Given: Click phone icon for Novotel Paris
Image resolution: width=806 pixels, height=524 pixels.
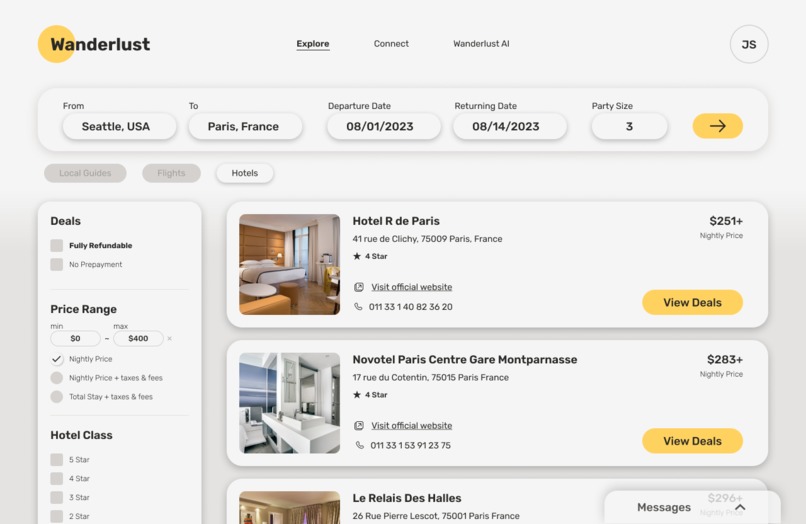Looking at the screenshot, I should pos(359,445).
